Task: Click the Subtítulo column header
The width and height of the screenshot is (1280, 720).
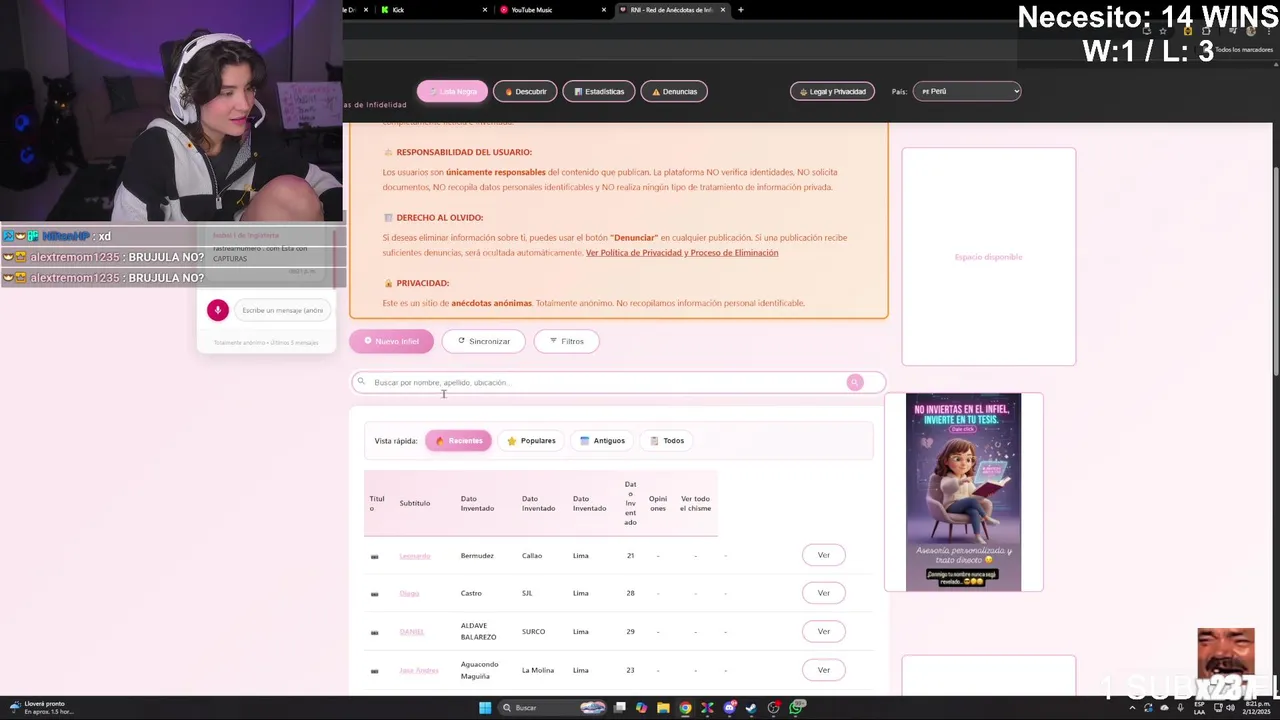Action: [x=415, y=503]
